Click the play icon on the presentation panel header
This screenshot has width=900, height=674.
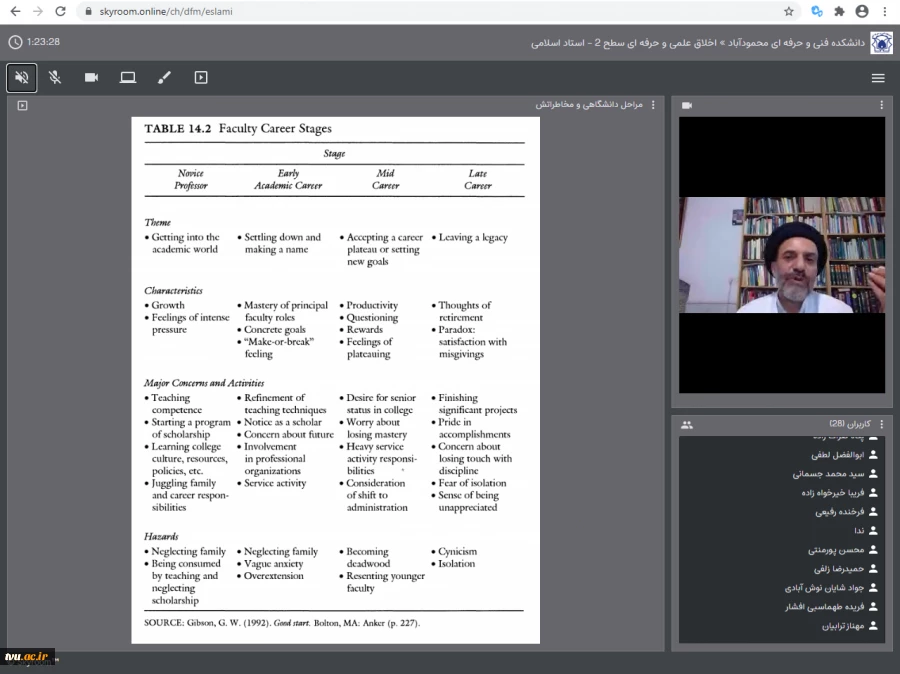(x=22, y=105)
